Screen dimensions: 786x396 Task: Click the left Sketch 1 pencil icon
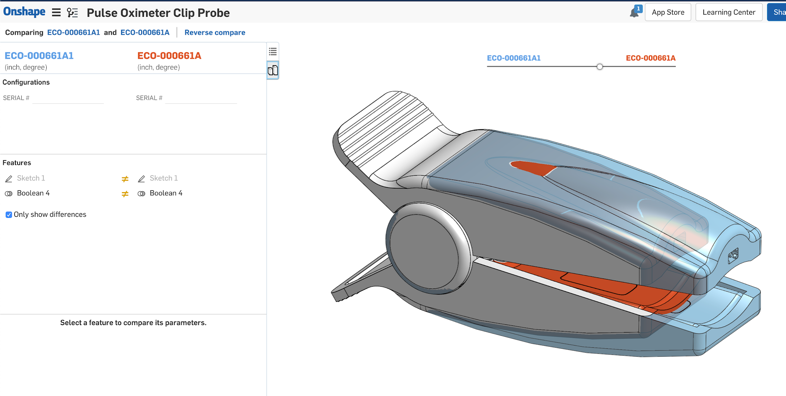tap(9, 178)
